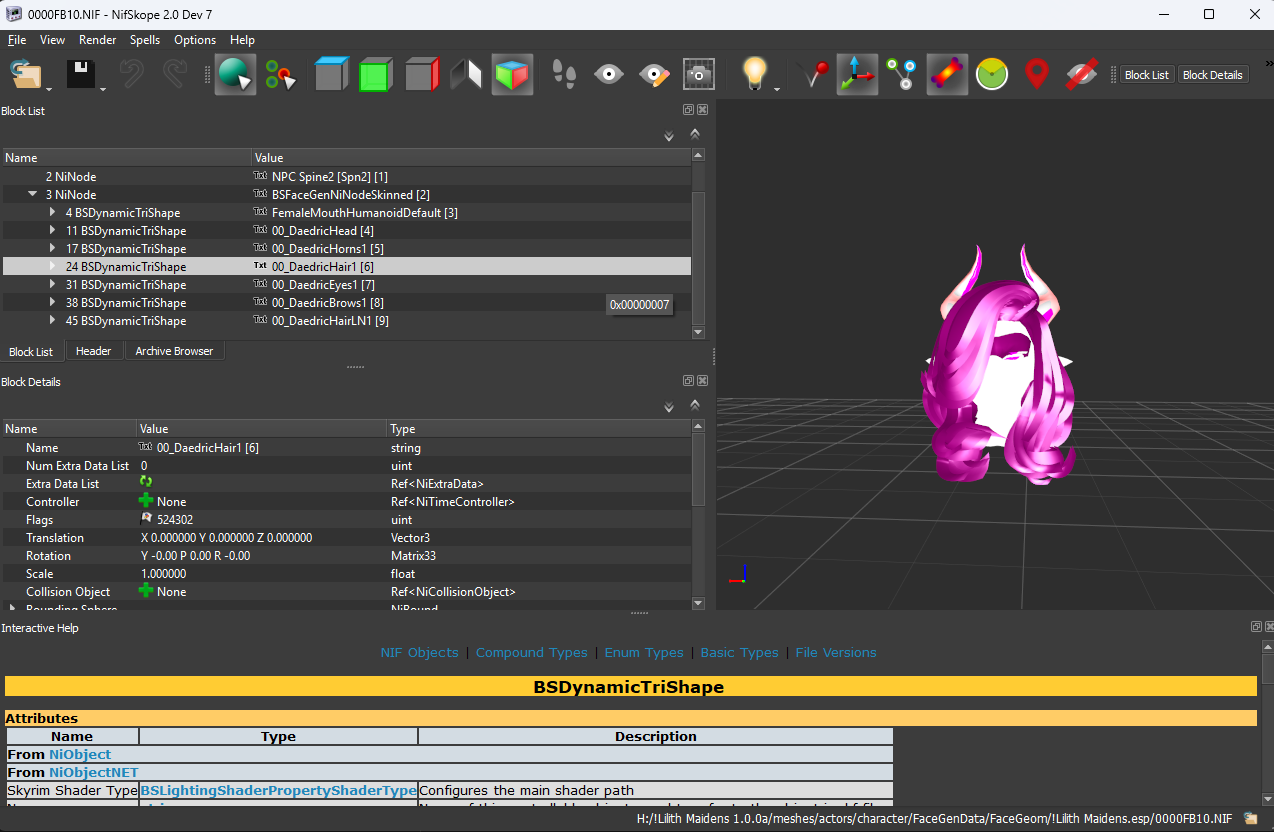Open the File menu
1274x832 pixels.
pos(17,40)
